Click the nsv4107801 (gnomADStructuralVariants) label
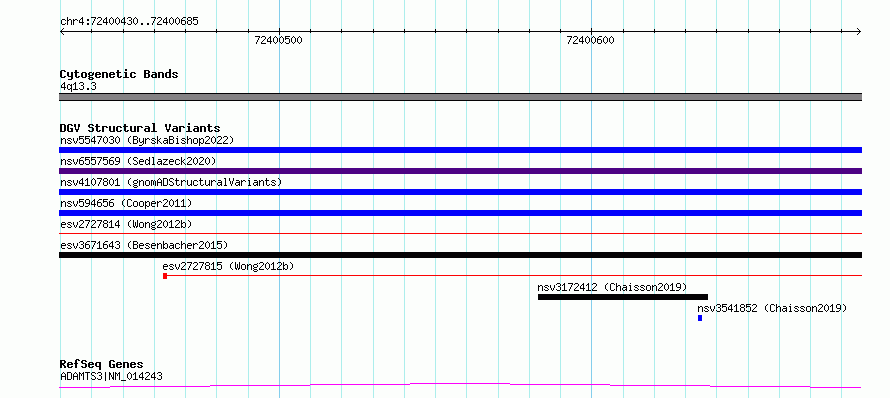The image size is (890, 398). coord(171,182)
